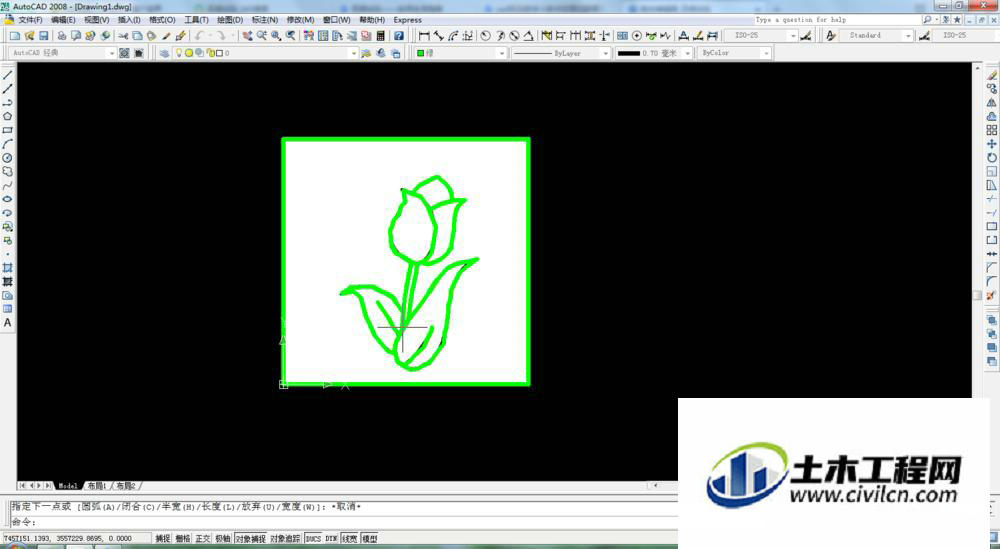This screenshot has width=1000, height=549.
Task: Select the Arc draw tool
Action: coord(8,144)
